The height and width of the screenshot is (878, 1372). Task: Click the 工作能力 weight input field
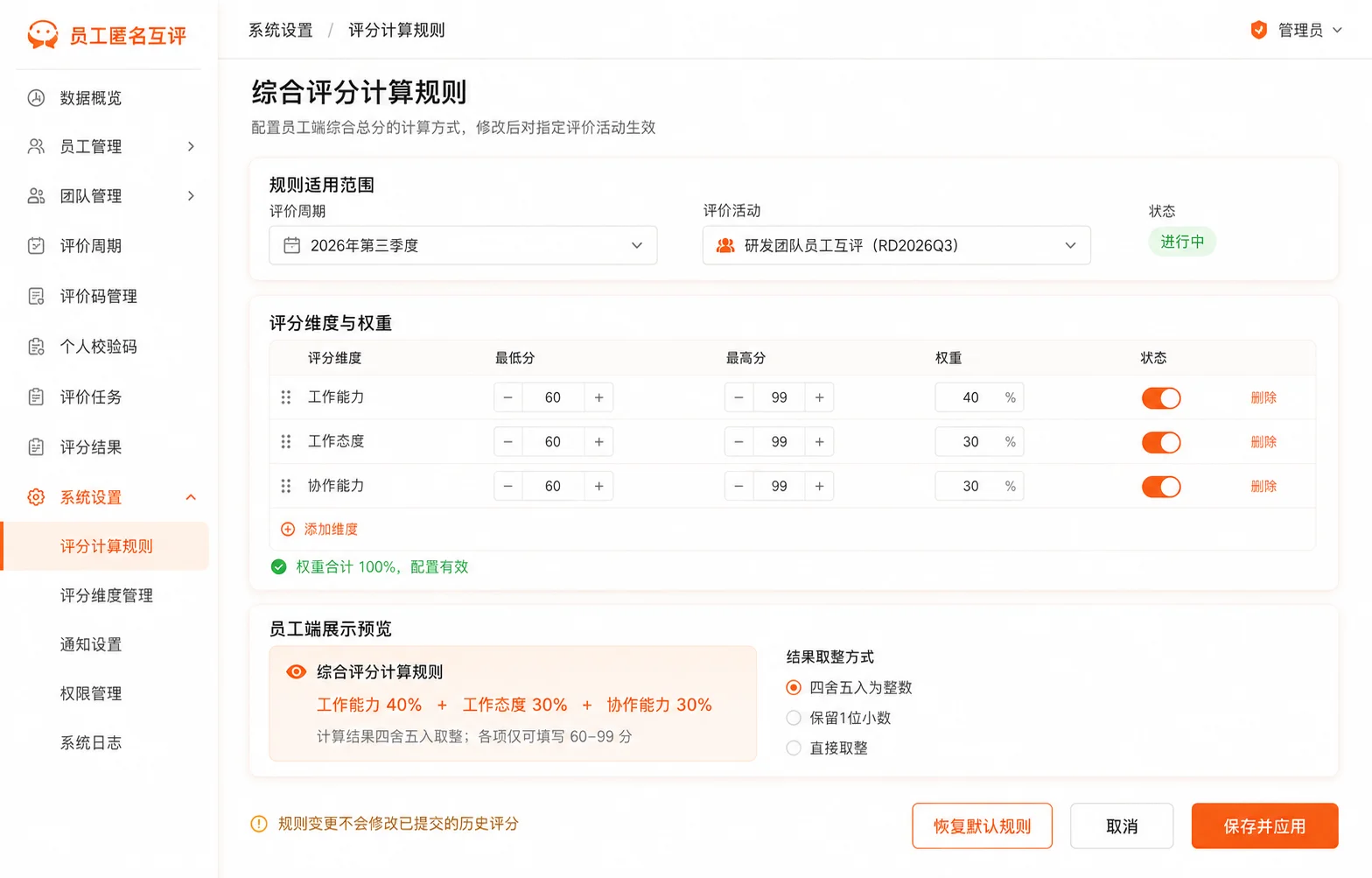[x=979, y=397]
